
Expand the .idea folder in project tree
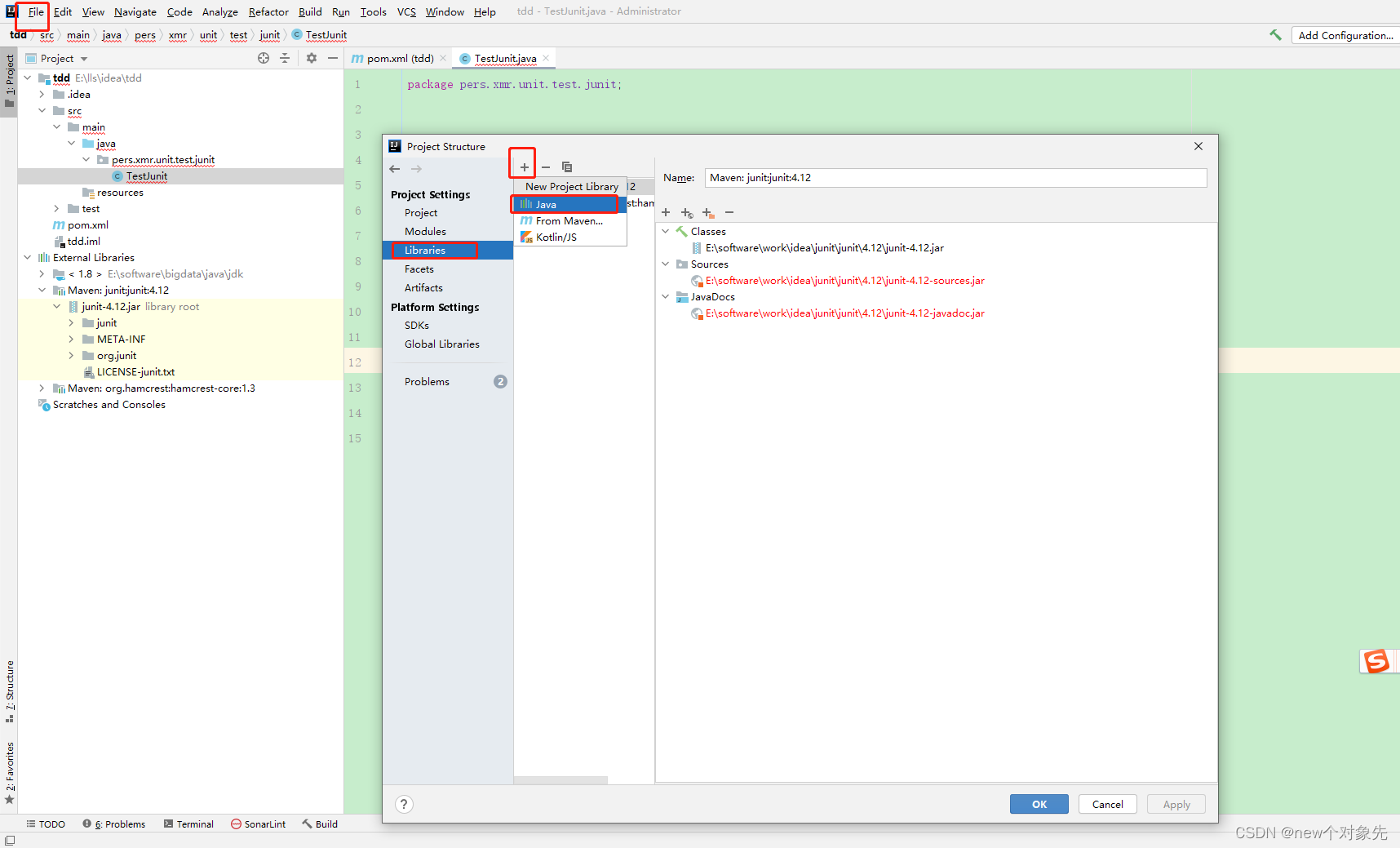[x=42, y=95]
